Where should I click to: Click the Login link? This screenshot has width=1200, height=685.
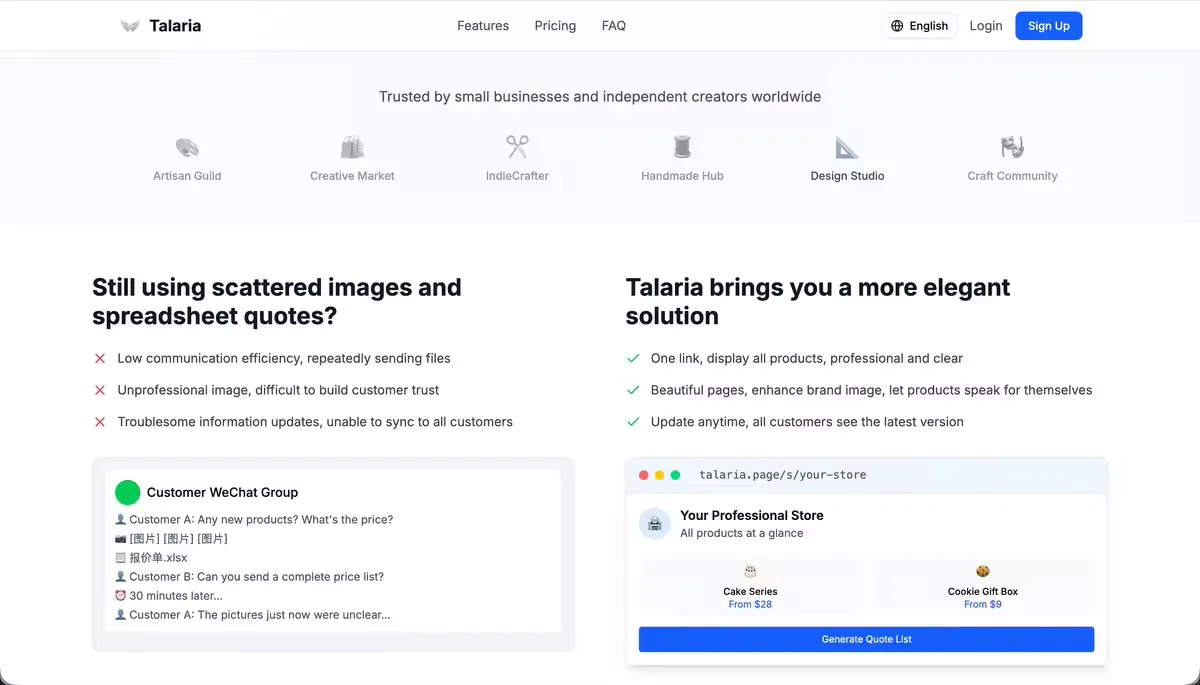pyautogui.click(x=986, y=26)
